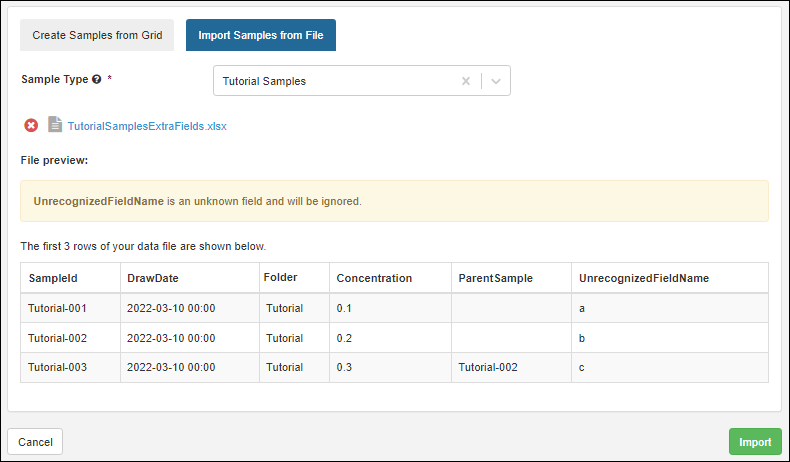Screen dimensions: 790x462
Task: Clear the Tutorial Samples selection with X
Action: (465, 81)
